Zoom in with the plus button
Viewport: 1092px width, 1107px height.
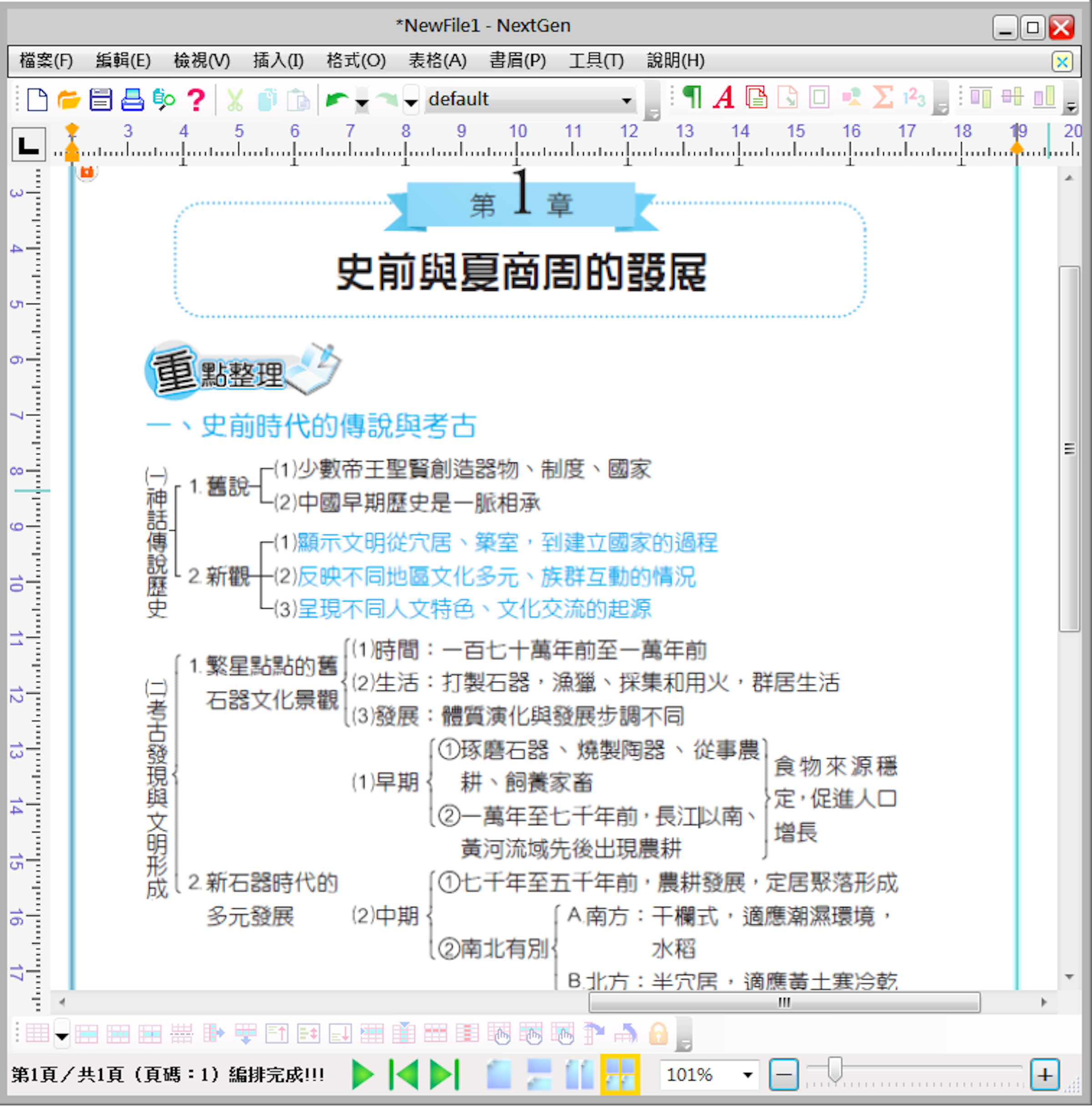[1045, 1075]
